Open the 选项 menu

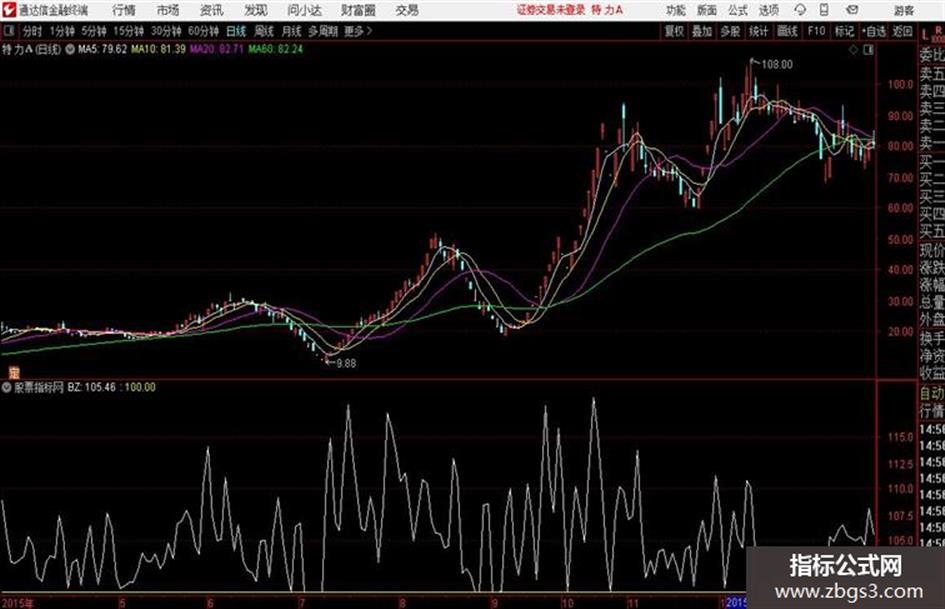769,10
